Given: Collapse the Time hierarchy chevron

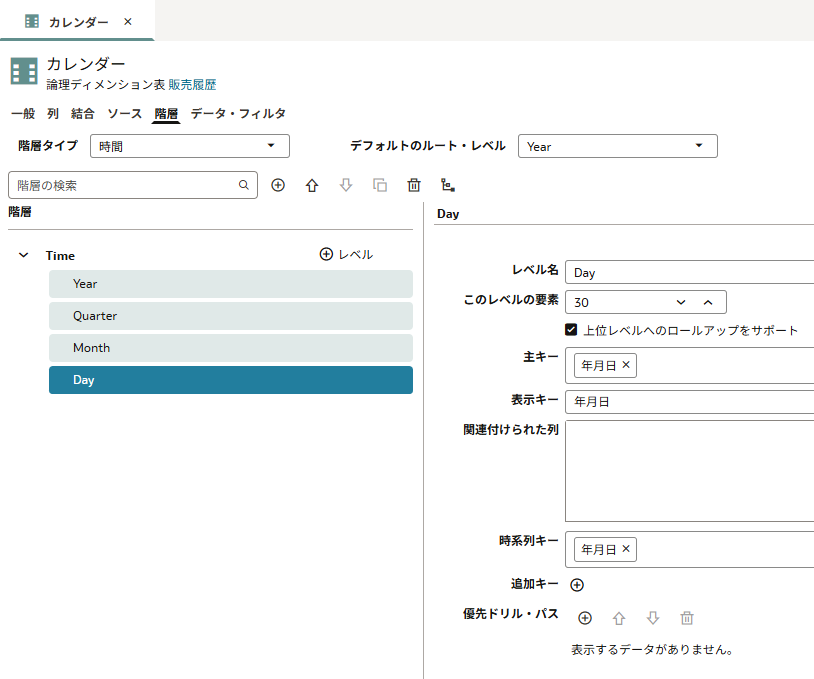Looking at the screenshot, I should pyautogui.click(x=23, y=255).
